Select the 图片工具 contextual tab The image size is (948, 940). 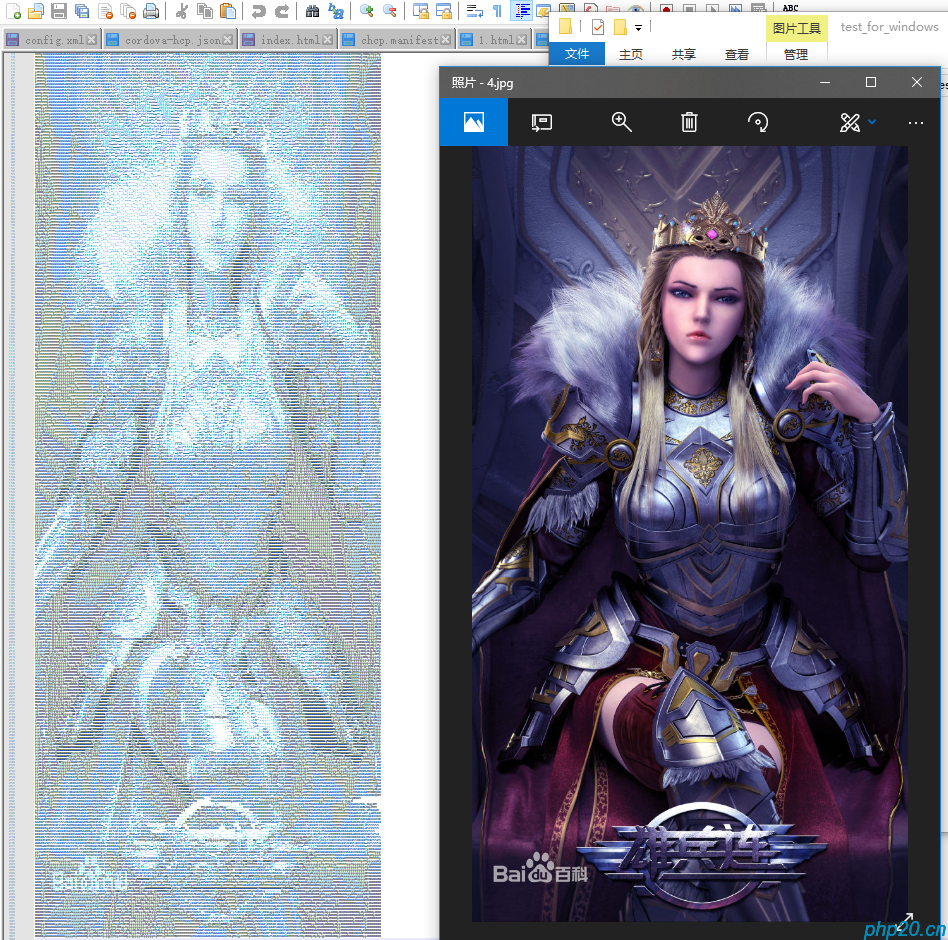(797, 28)
